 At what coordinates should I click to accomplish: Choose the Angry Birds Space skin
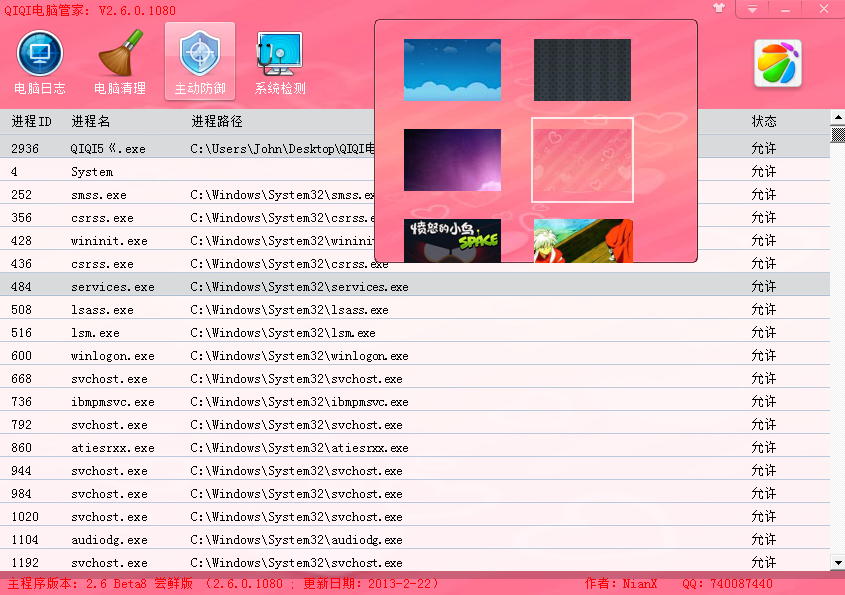click(x=452, y=240)
